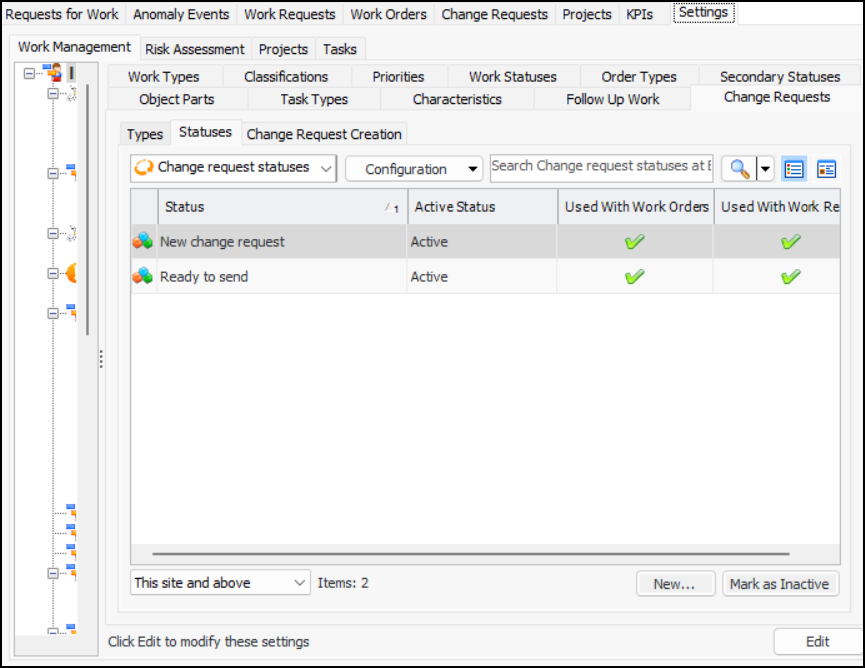Click the Edit button
The height and width of the screenshot is (668, 865).
pyautogui.click(x=818, y=641)
